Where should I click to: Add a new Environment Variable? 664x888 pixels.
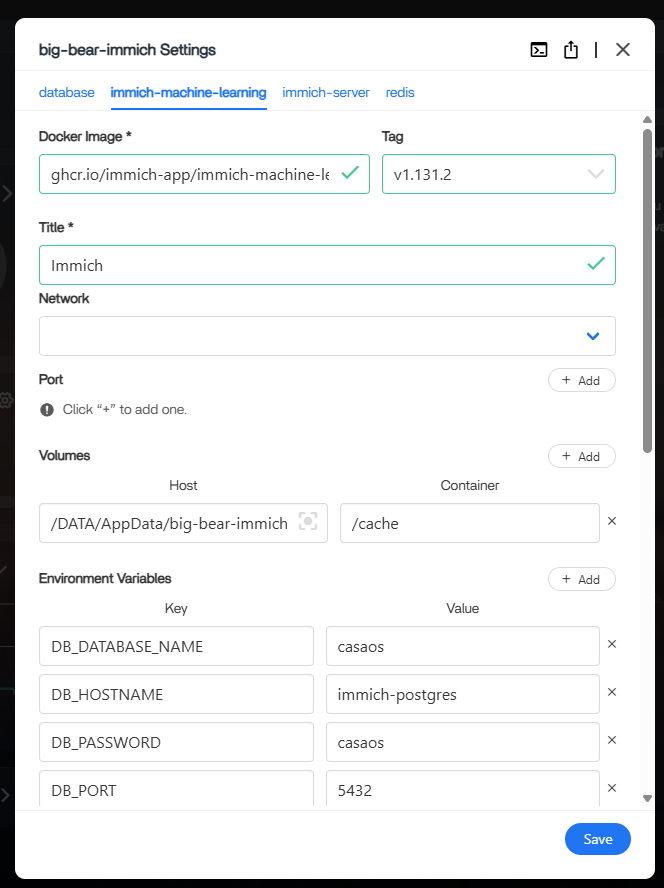(581, 579)
